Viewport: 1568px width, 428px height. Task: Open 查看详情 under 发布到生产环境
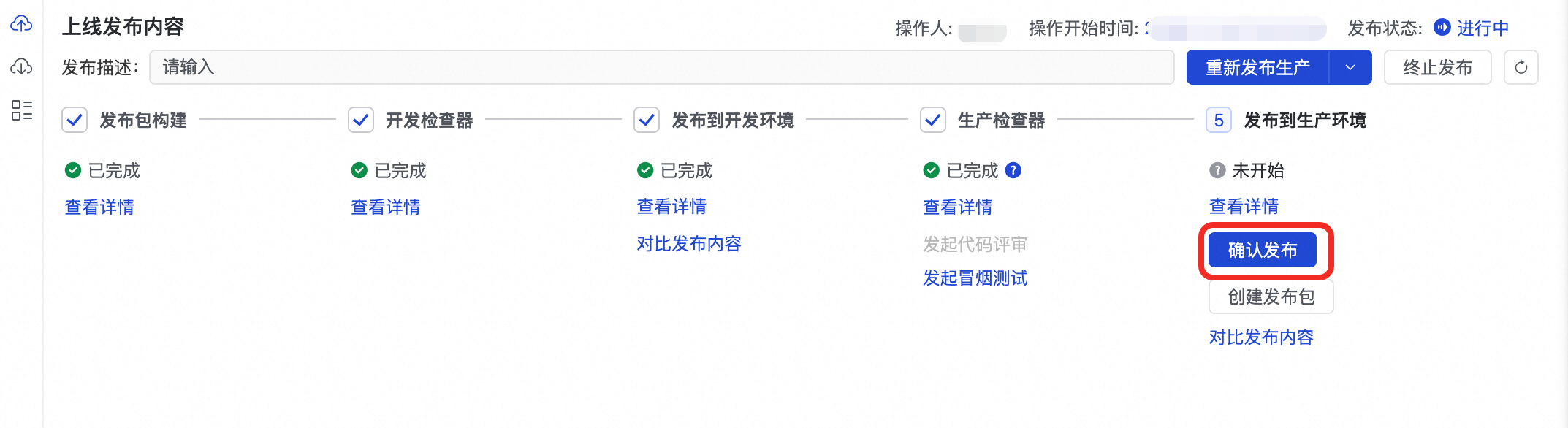click(x=1244, y=207)
